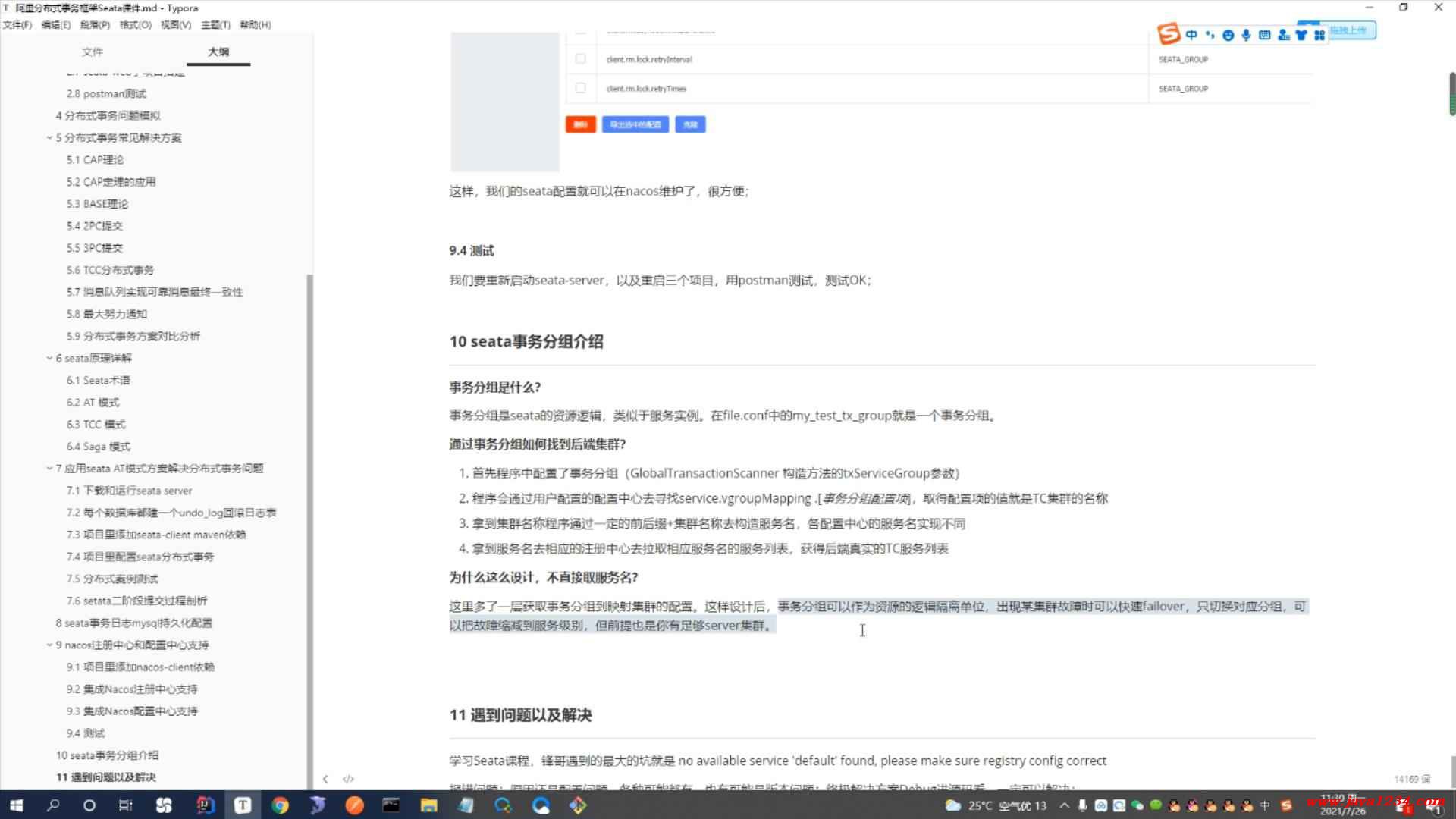Open the 帮助(H) menu
The width and height of the screenshot is (1456, 819).
click(x=256, y=25)
